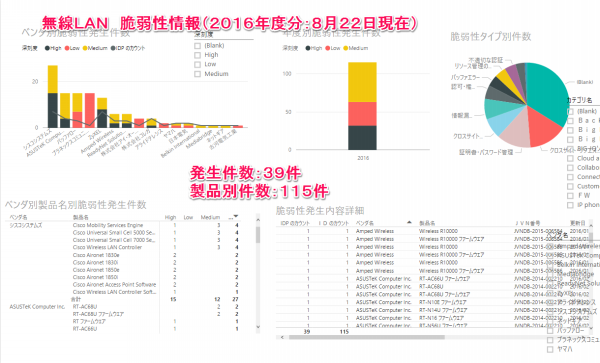The image size is (600, 363).
Task: Click the sort-descending arrow in the vendor product table header
Action: pyautogui.click(x=236, y=216)
